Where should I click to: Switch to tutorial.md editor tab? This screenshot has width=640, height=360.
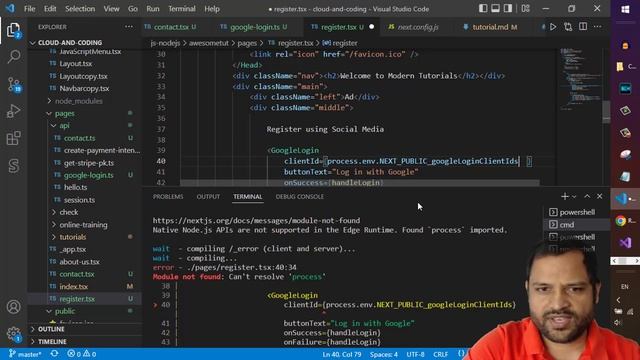(x=495, y=27)
